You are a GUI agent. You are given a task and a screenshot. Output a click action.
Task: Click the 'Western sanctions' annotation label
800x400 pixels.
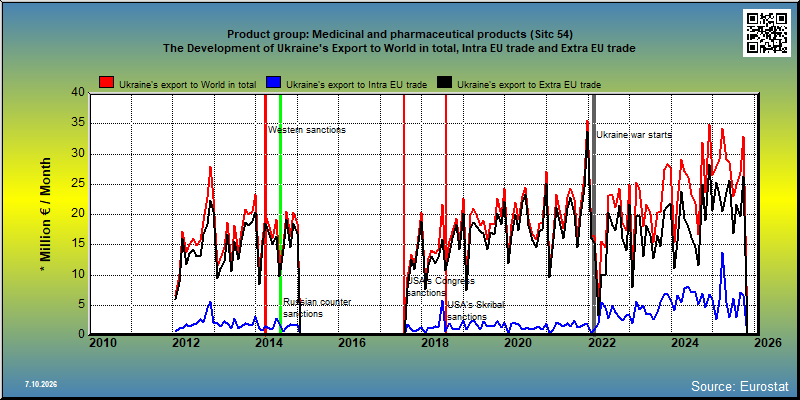click(307, 130)
